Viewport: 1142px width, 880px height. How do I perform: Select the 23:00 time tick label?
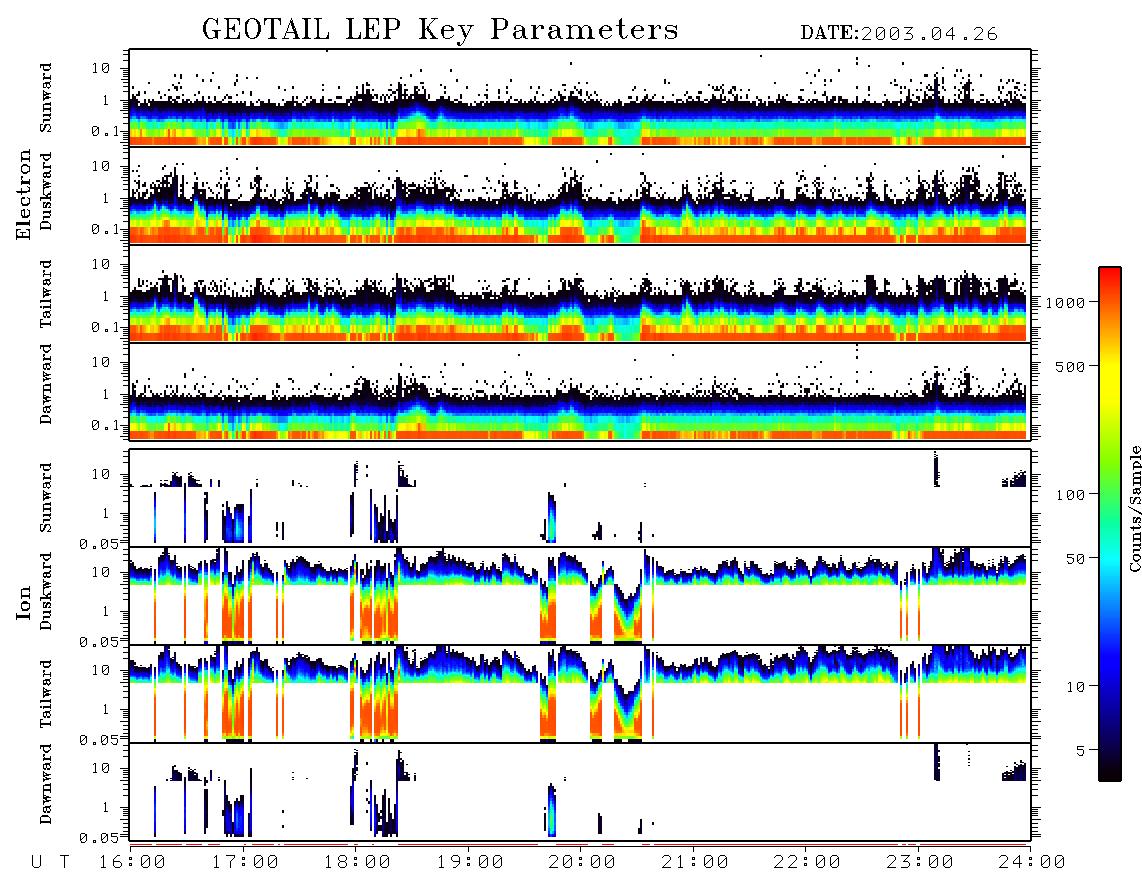point(919,863)
